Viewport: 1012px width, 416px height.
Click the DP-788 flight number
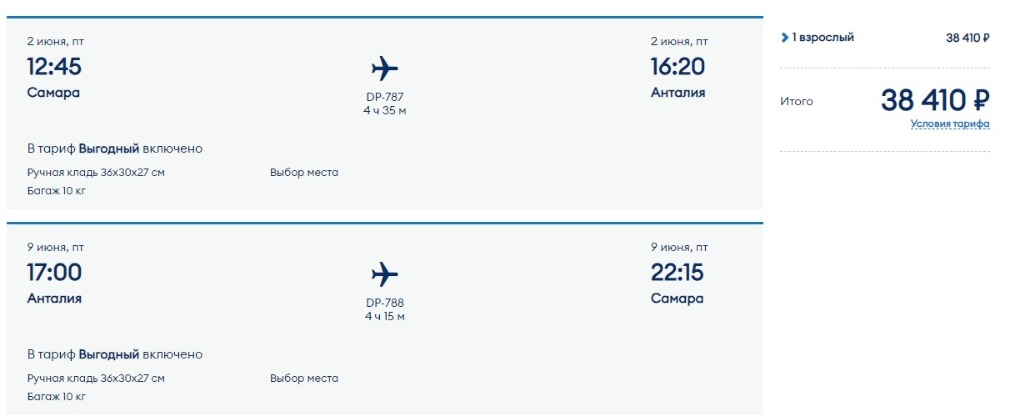coord(385,303)
